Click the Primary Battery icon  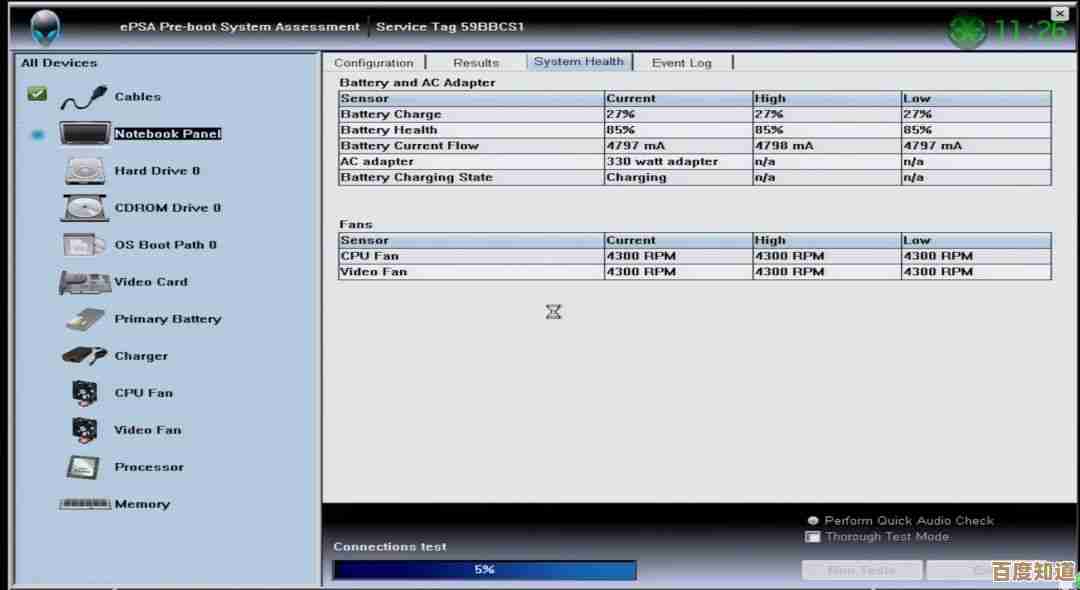click(x=85, y=320)
